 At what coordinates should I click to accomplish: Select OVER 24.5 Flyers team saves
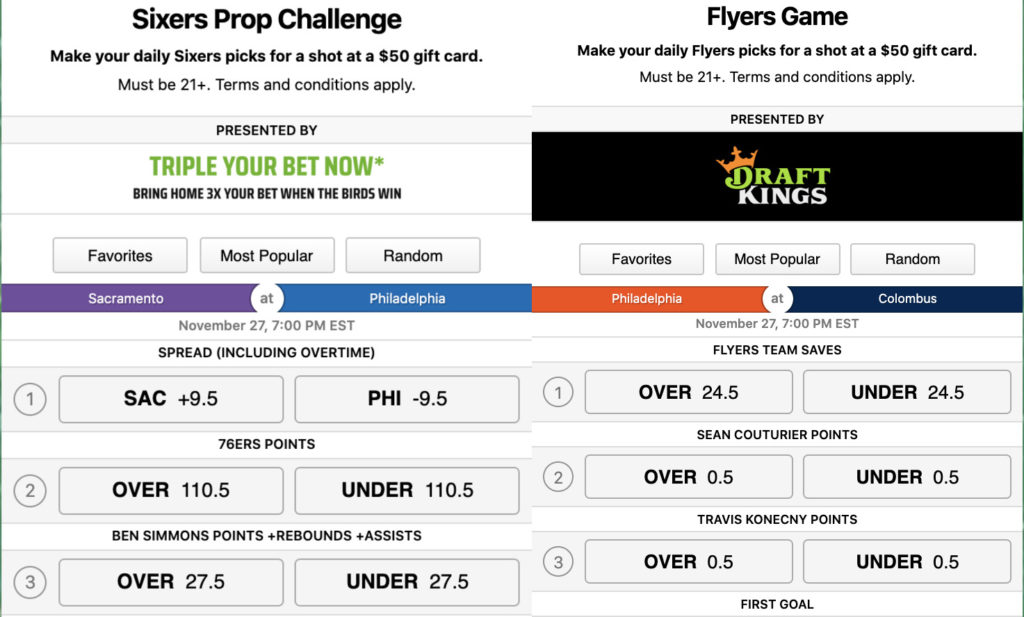[688, 392]
